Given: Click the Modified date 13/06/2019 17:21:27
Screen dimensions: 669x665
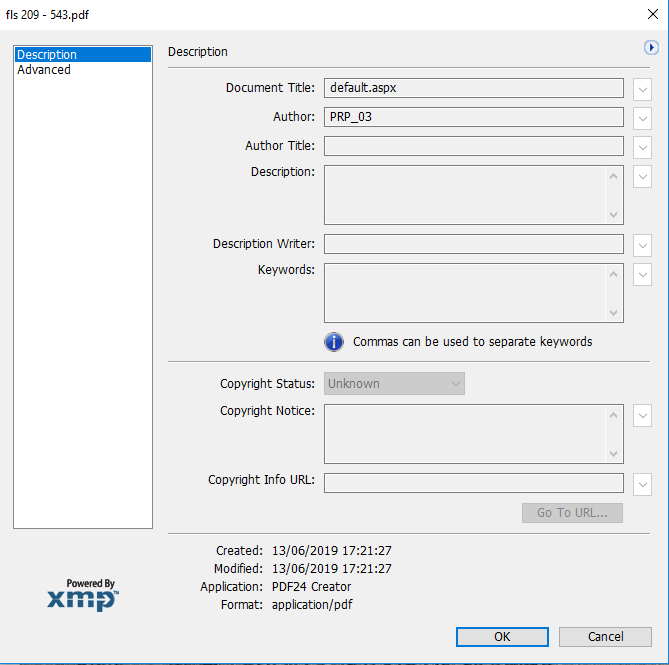Looking at the screenshot, I should (x=332, y=569).
